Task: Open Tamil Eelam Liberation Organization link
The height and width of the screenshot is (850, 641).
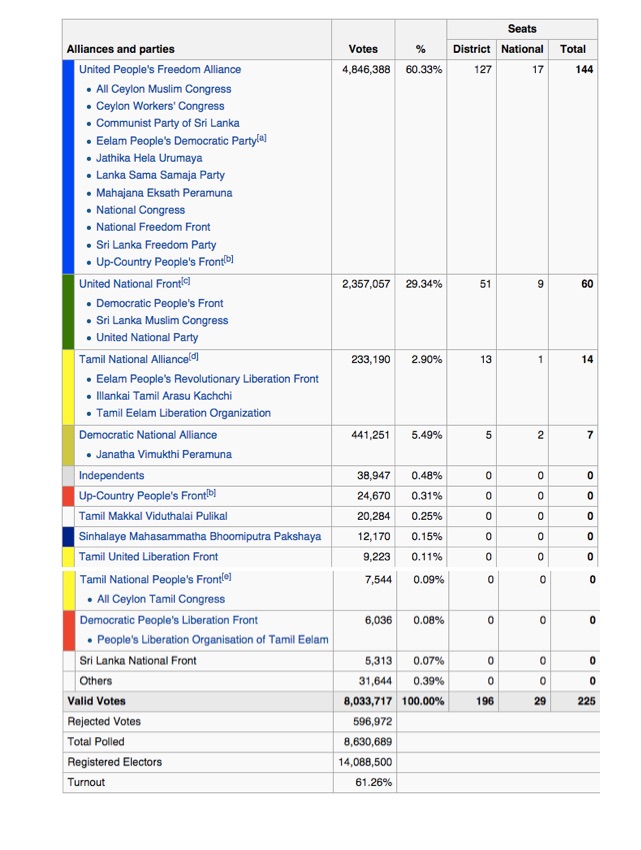Action: (x=183, y=413)
